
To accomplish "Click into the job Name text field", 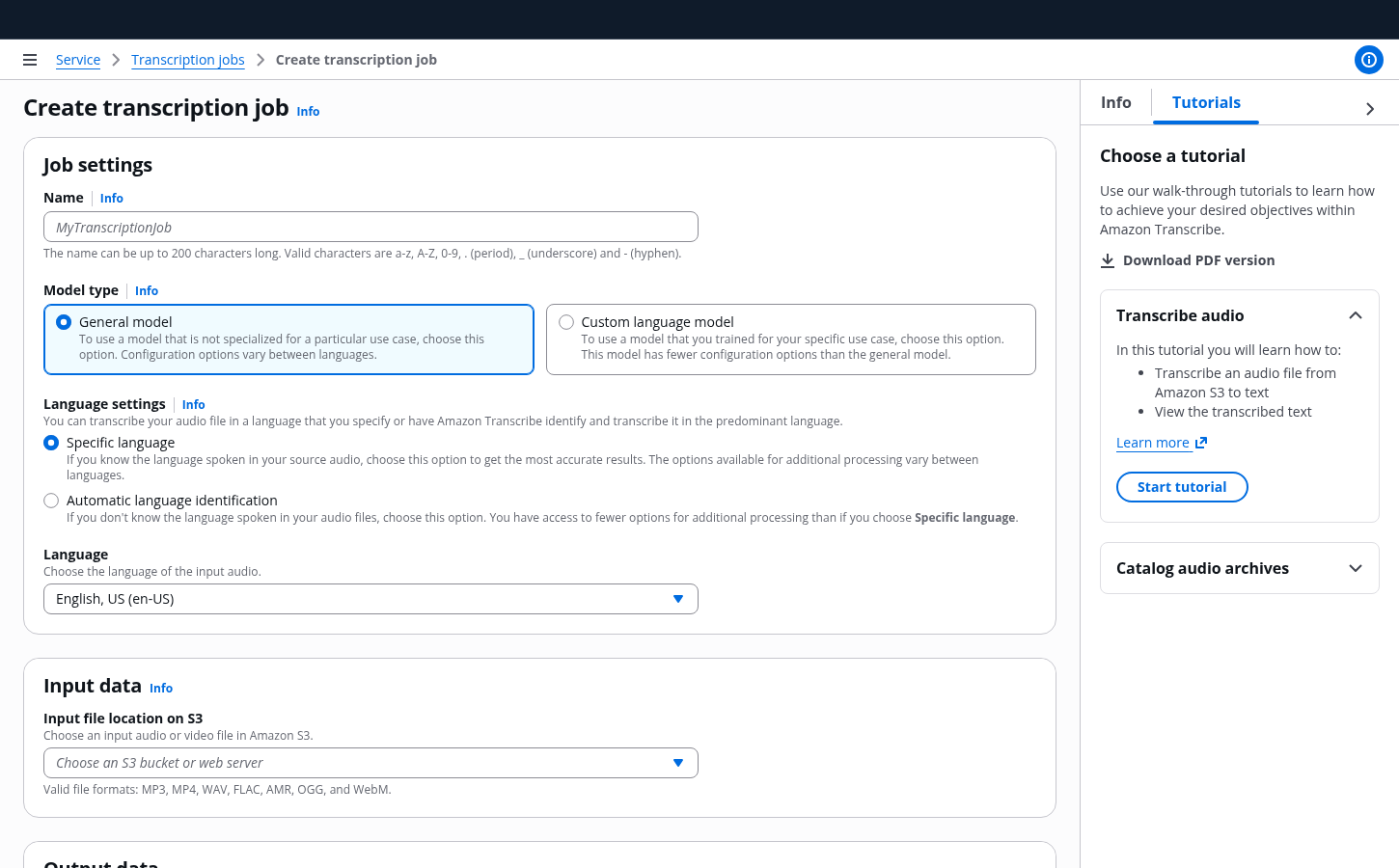I will tap(370, 228).
